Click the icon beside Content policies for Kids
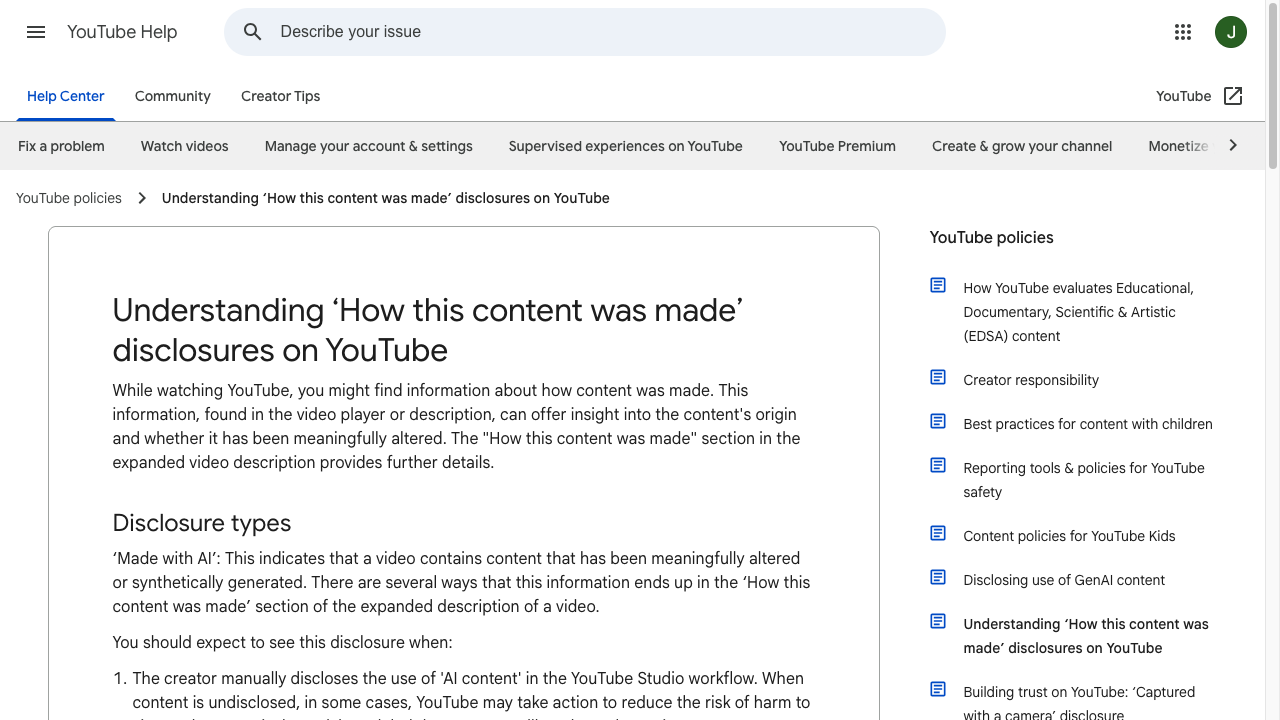 coord(938,533)
